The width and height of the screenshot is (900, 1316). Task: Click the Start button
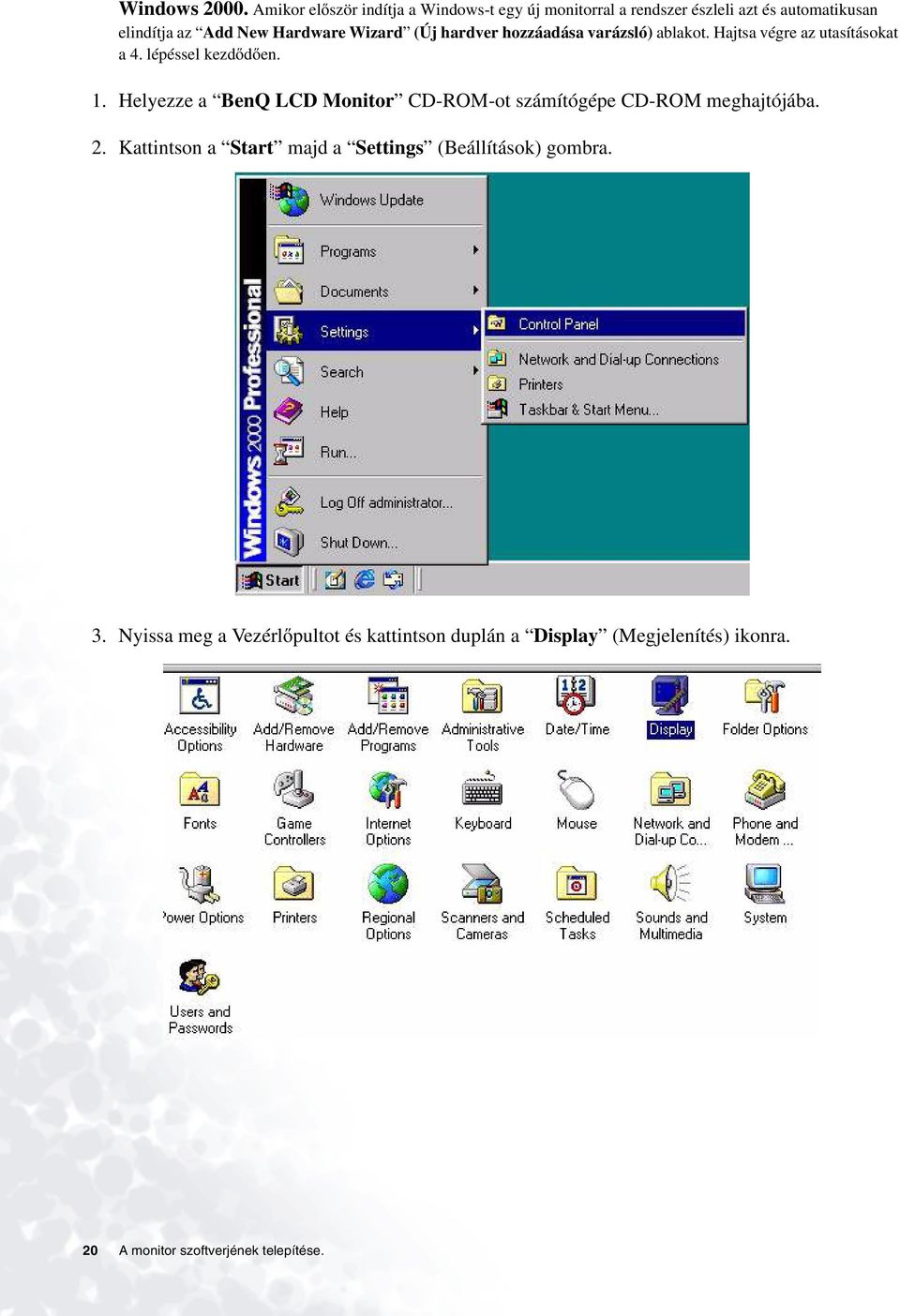point(271,580)
